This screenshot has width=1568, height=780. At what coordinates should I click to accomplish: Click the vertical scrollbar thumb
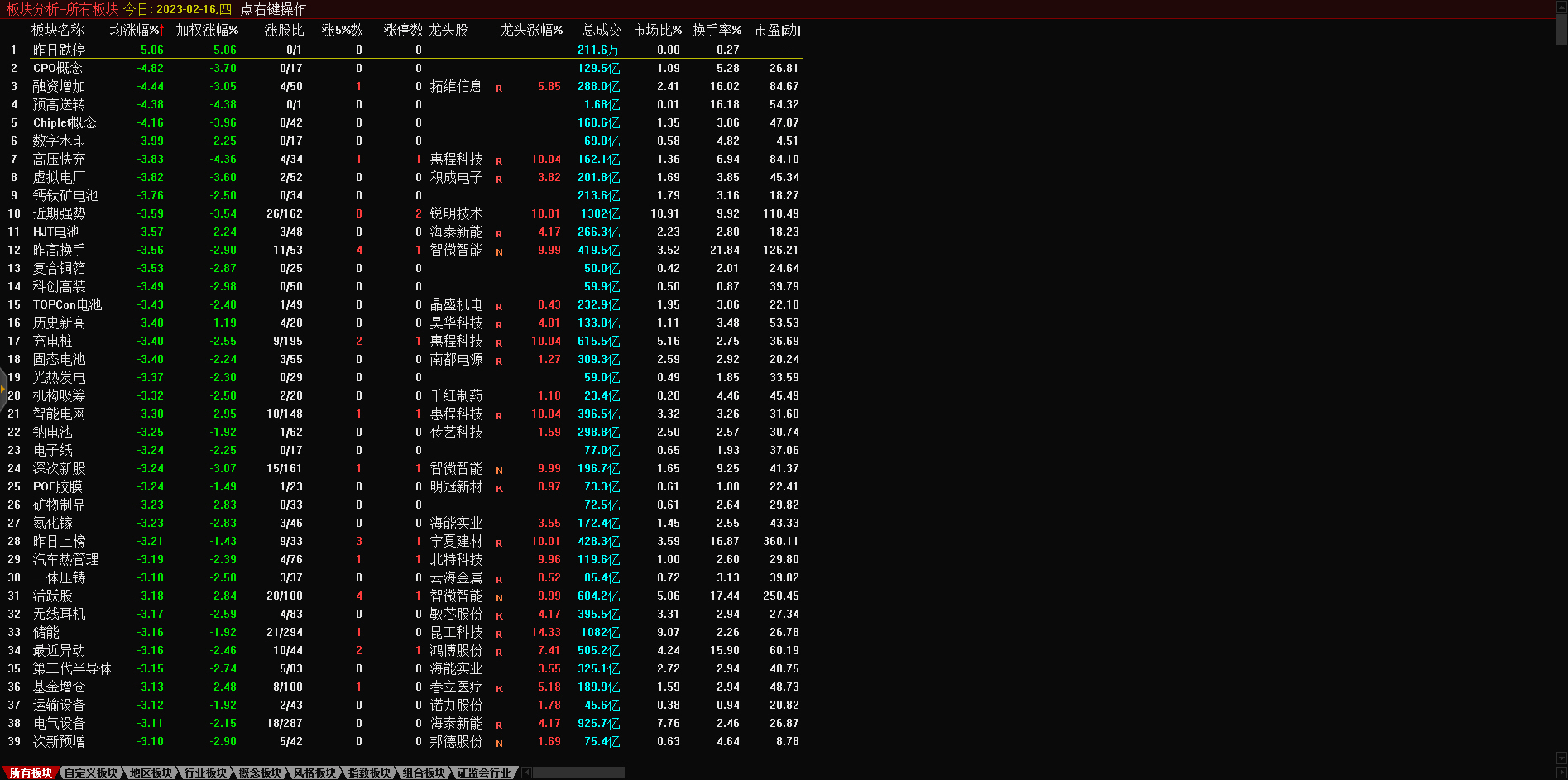pos(1561,28)
